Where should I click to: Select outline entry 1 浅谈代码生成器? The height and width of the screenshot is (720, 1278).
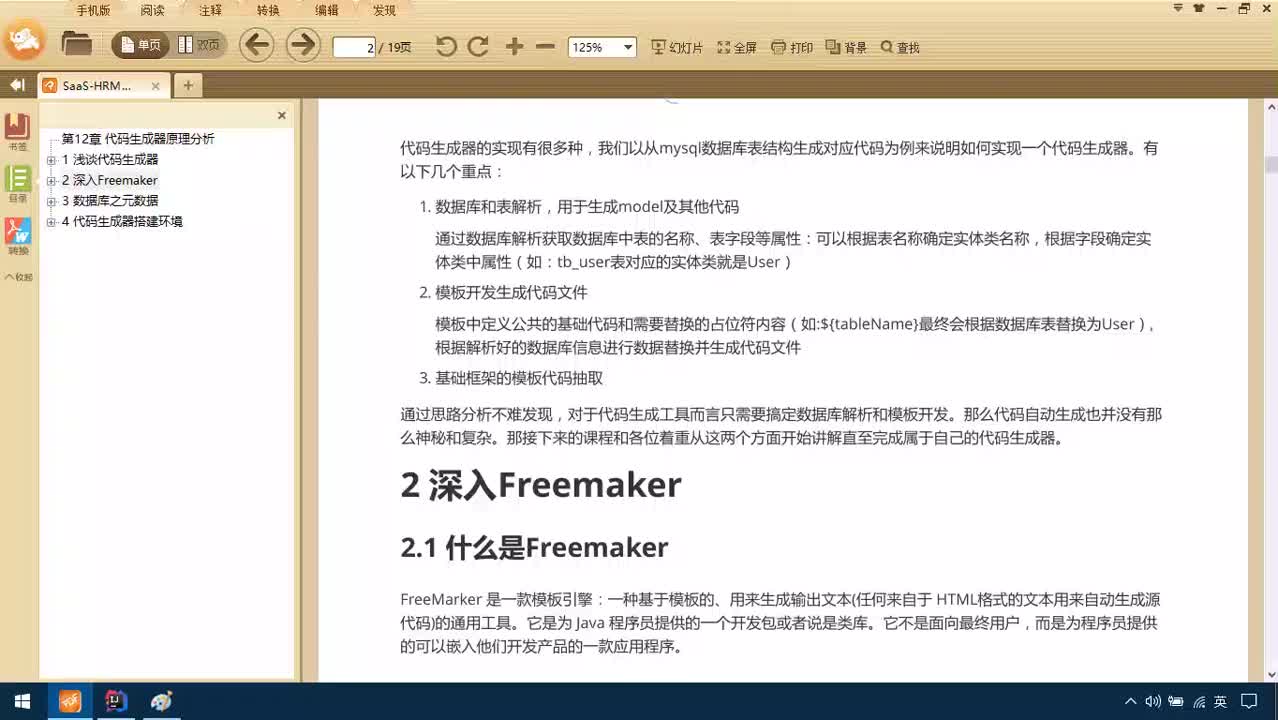click(x=110, y=160)
